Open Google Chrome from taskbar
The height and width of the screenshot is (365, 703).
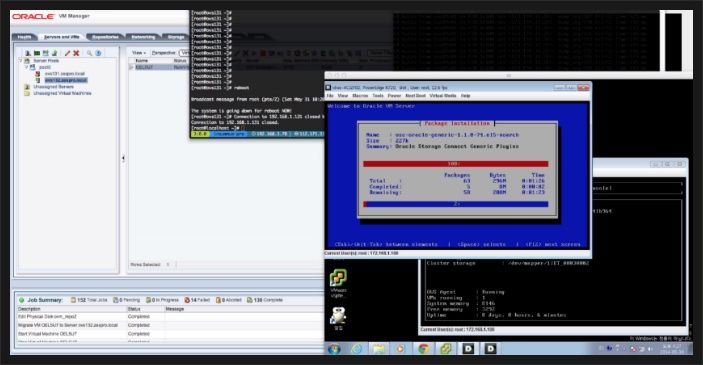(x=423, y=349)
